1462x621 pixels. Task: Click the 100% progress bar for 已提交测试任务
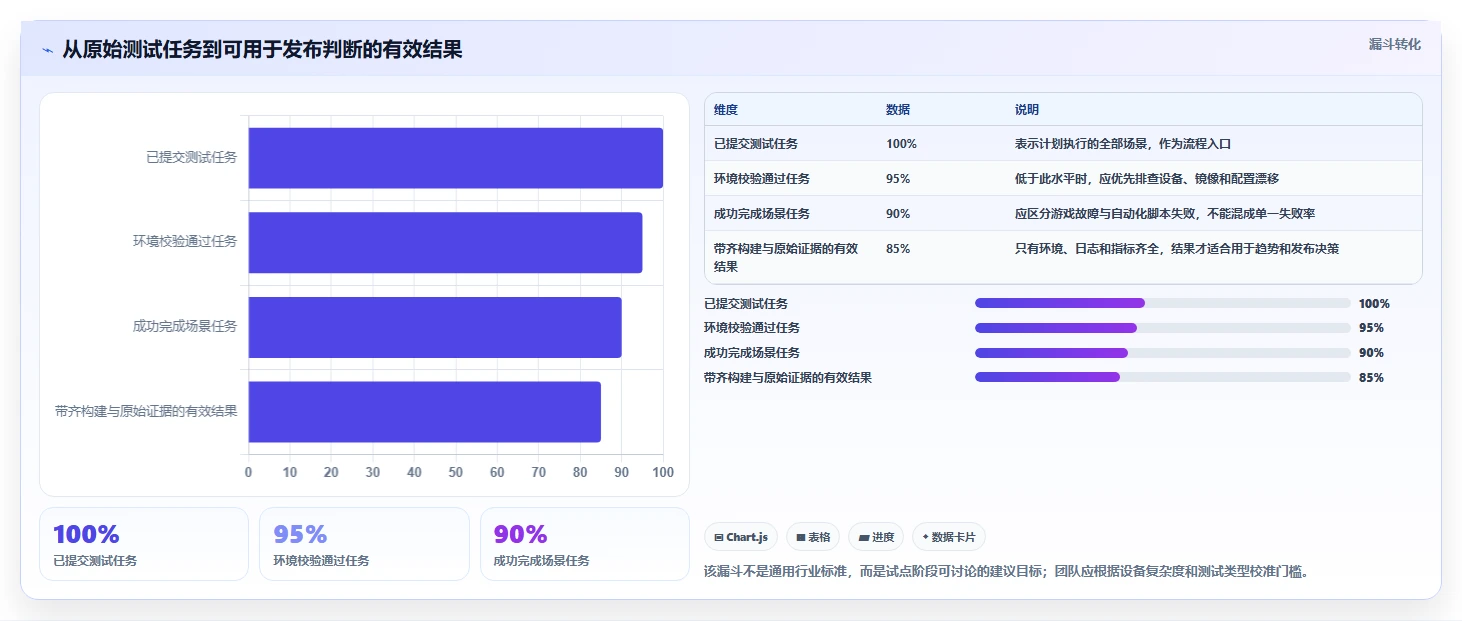click(x=1162, y=303)
